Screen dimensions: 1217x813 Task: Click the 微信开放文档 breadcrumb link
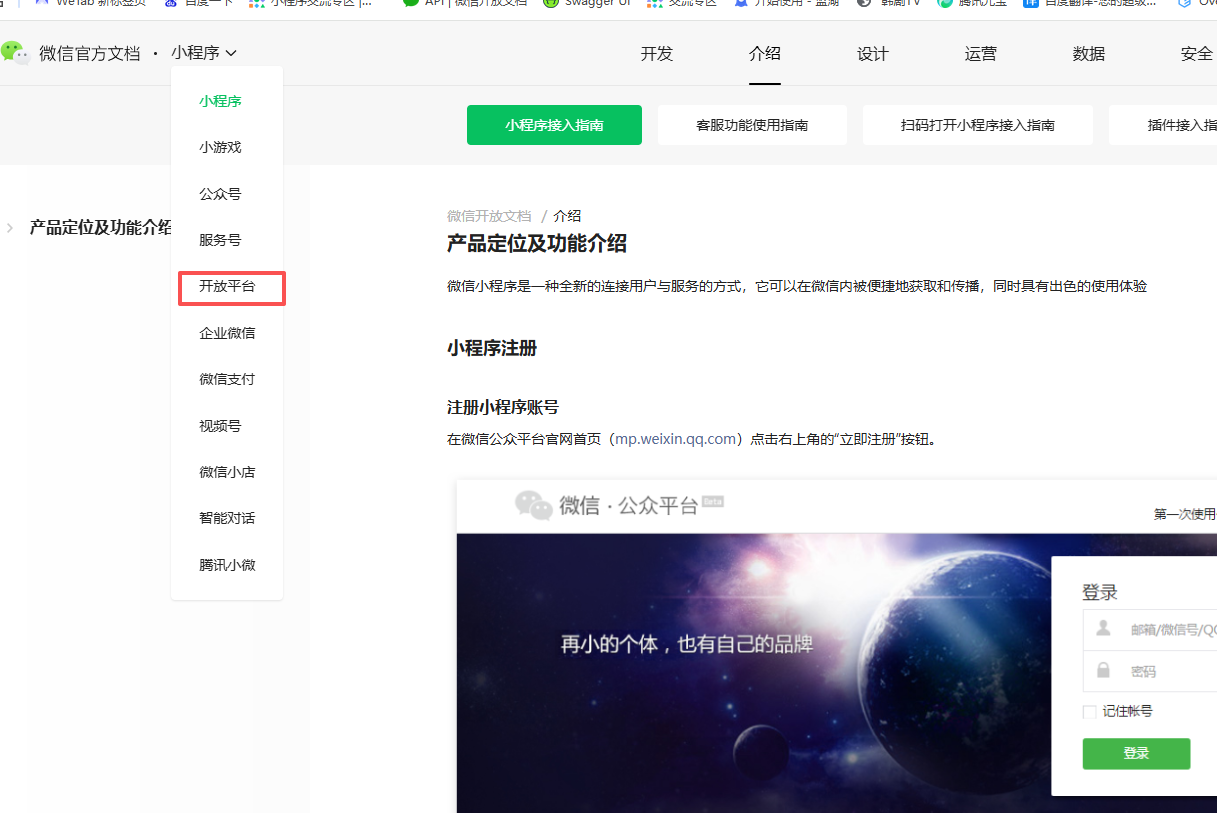point(489,216)
